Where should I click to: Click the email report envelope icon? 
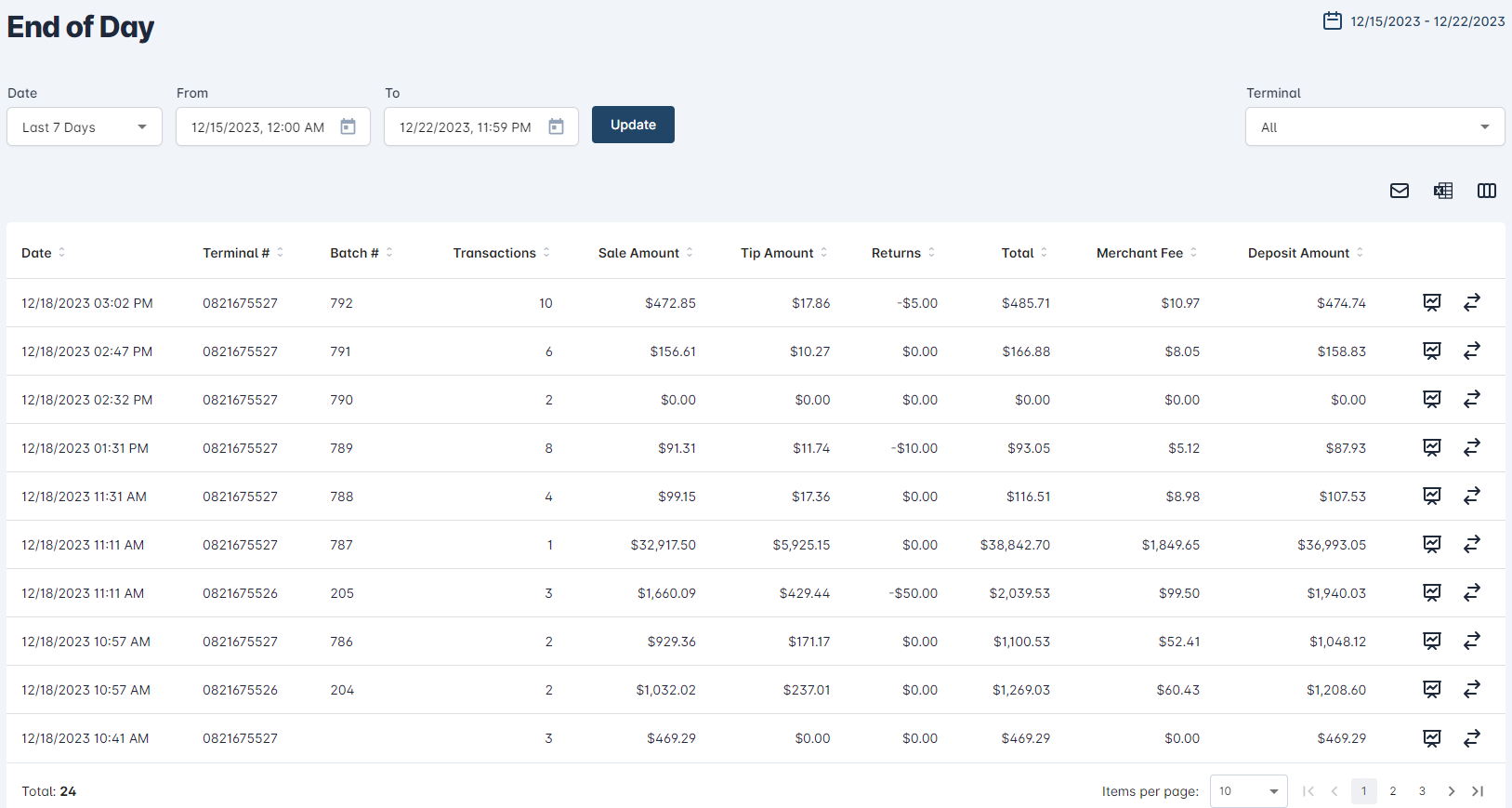1399,191
